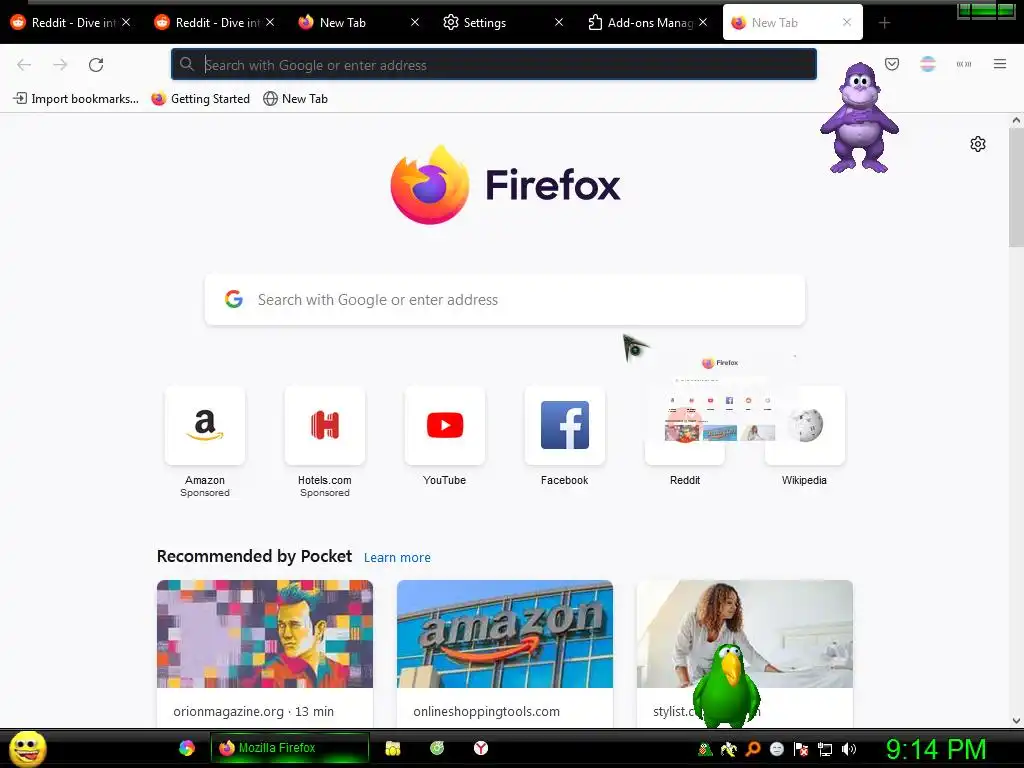Reload the current page
This screenshot has height=768, width=1024.
[x=96, y=65]
